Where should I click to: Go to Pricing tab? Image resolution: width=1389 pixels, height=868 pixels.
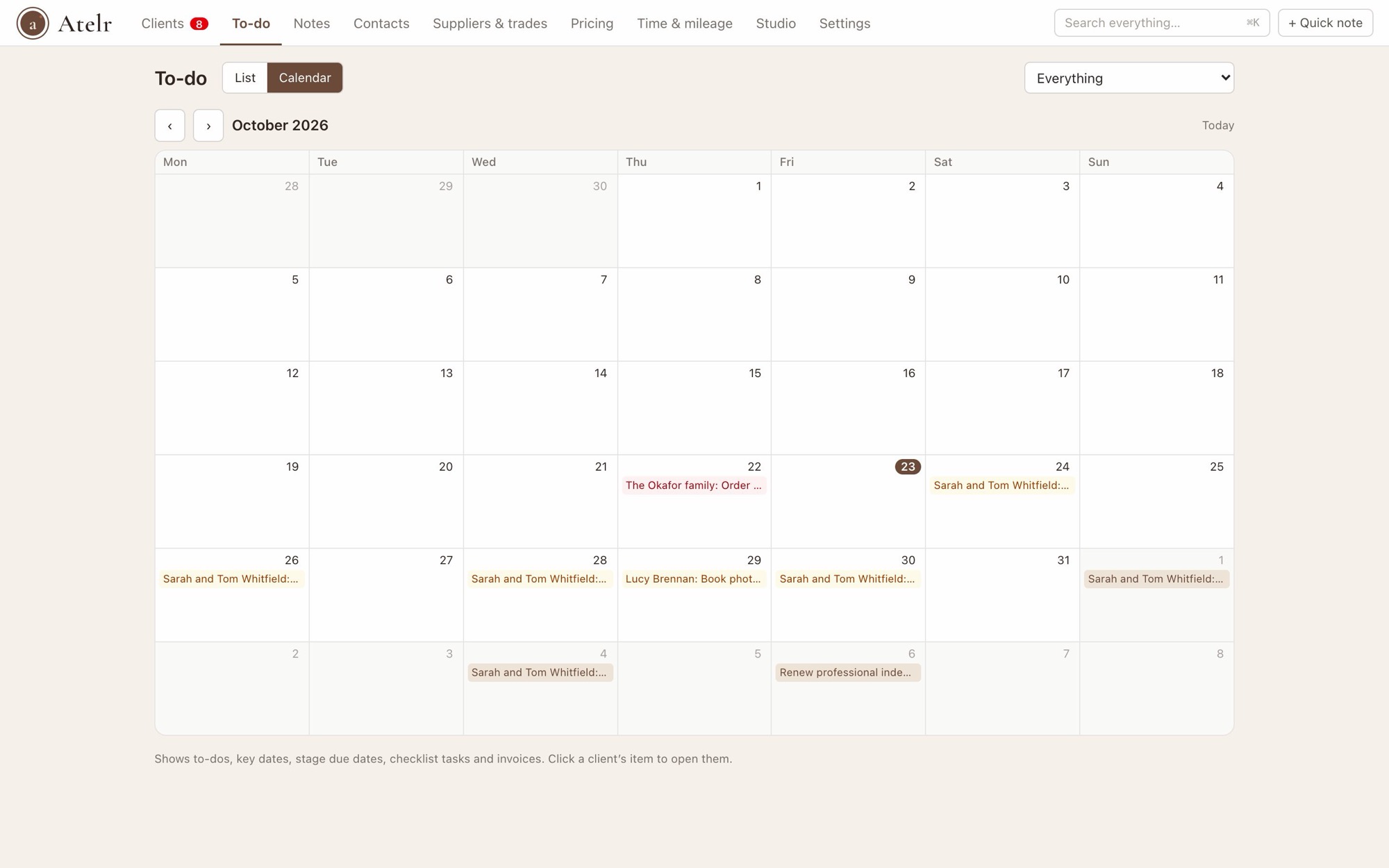[592, 23]
